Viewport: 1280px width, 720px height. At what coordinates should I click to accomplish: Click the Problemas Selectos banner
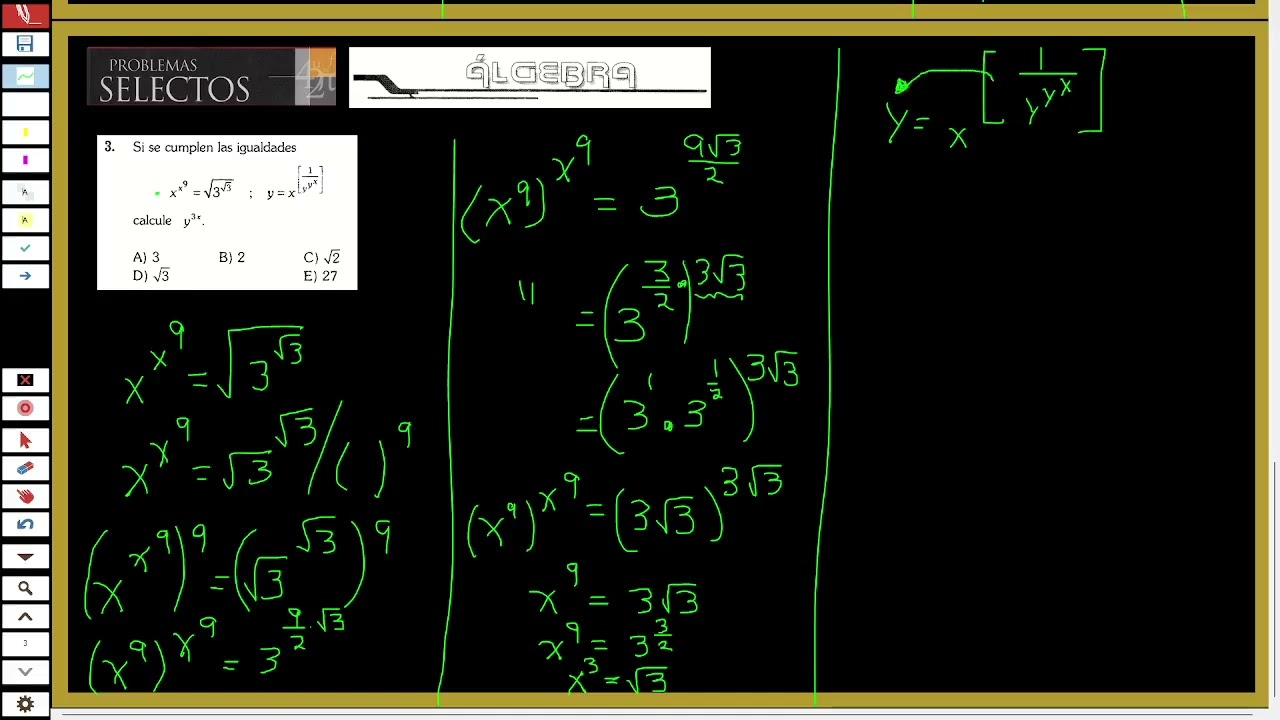pos(211,77)
